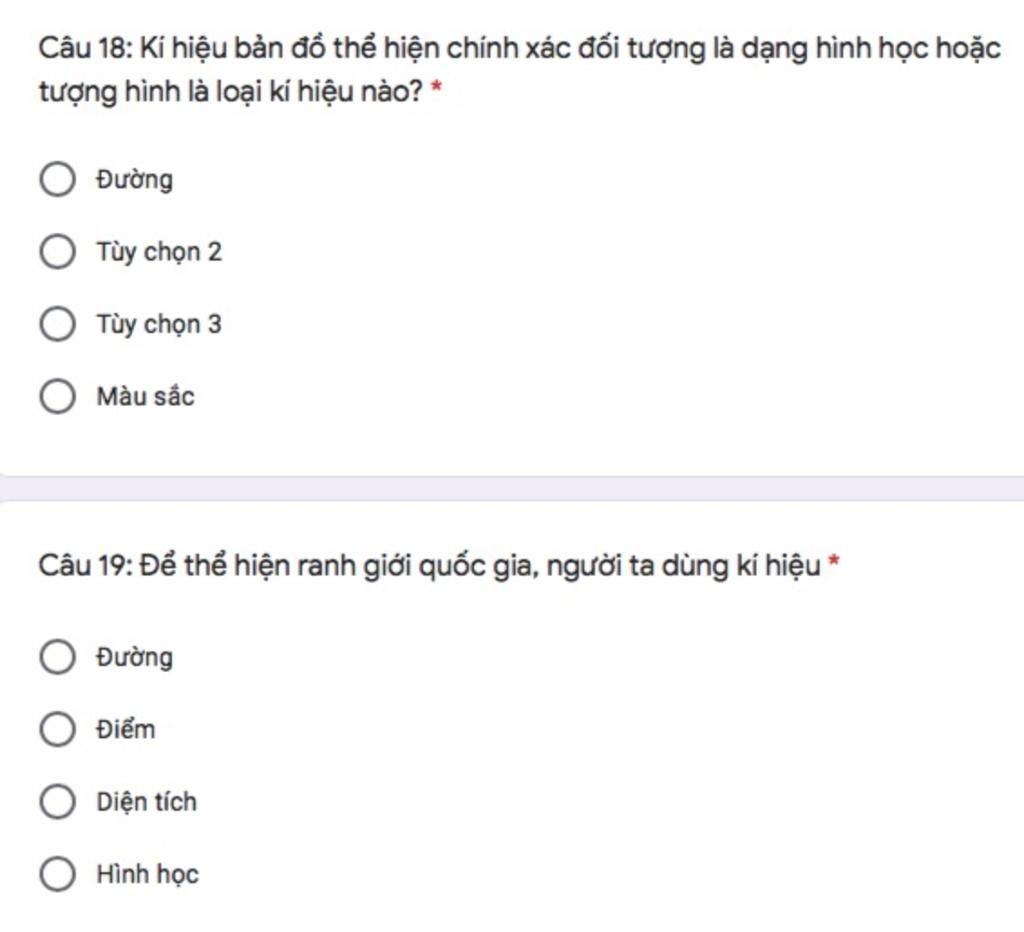1024x932 pixels.
Task: Click the Điểm label text
Action: (126, 730)
